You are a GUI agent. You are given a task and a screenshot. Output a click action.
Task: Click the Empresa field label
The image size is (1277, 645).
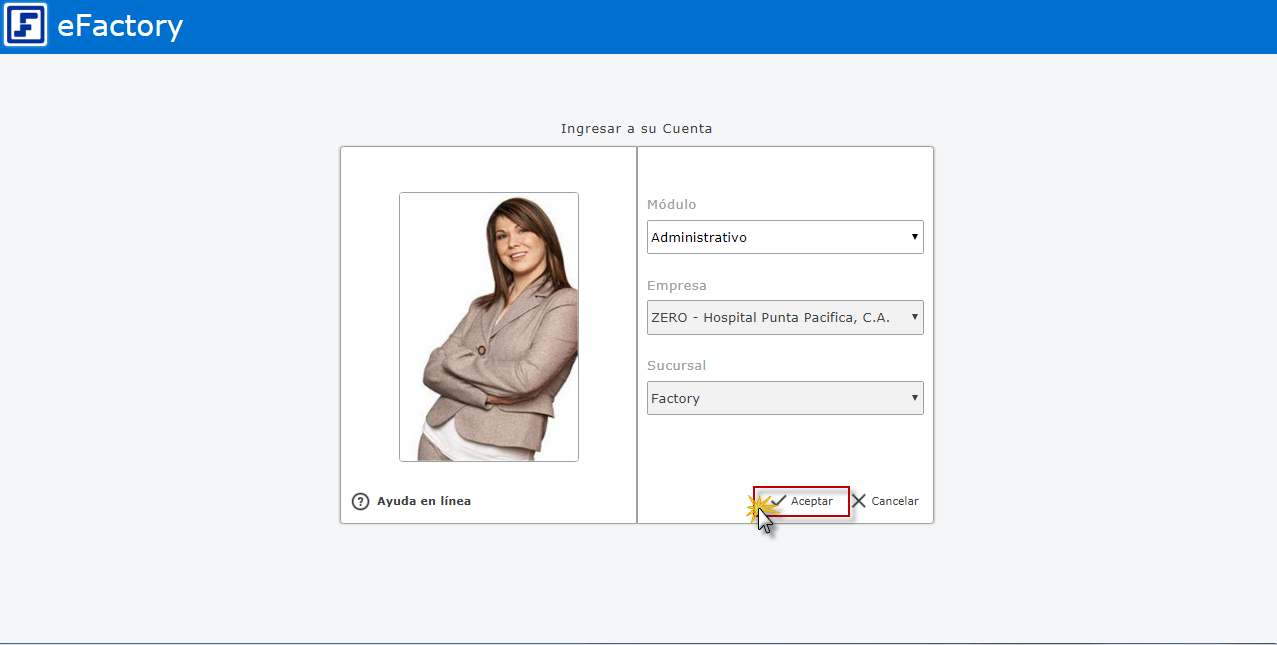point(676,286)
